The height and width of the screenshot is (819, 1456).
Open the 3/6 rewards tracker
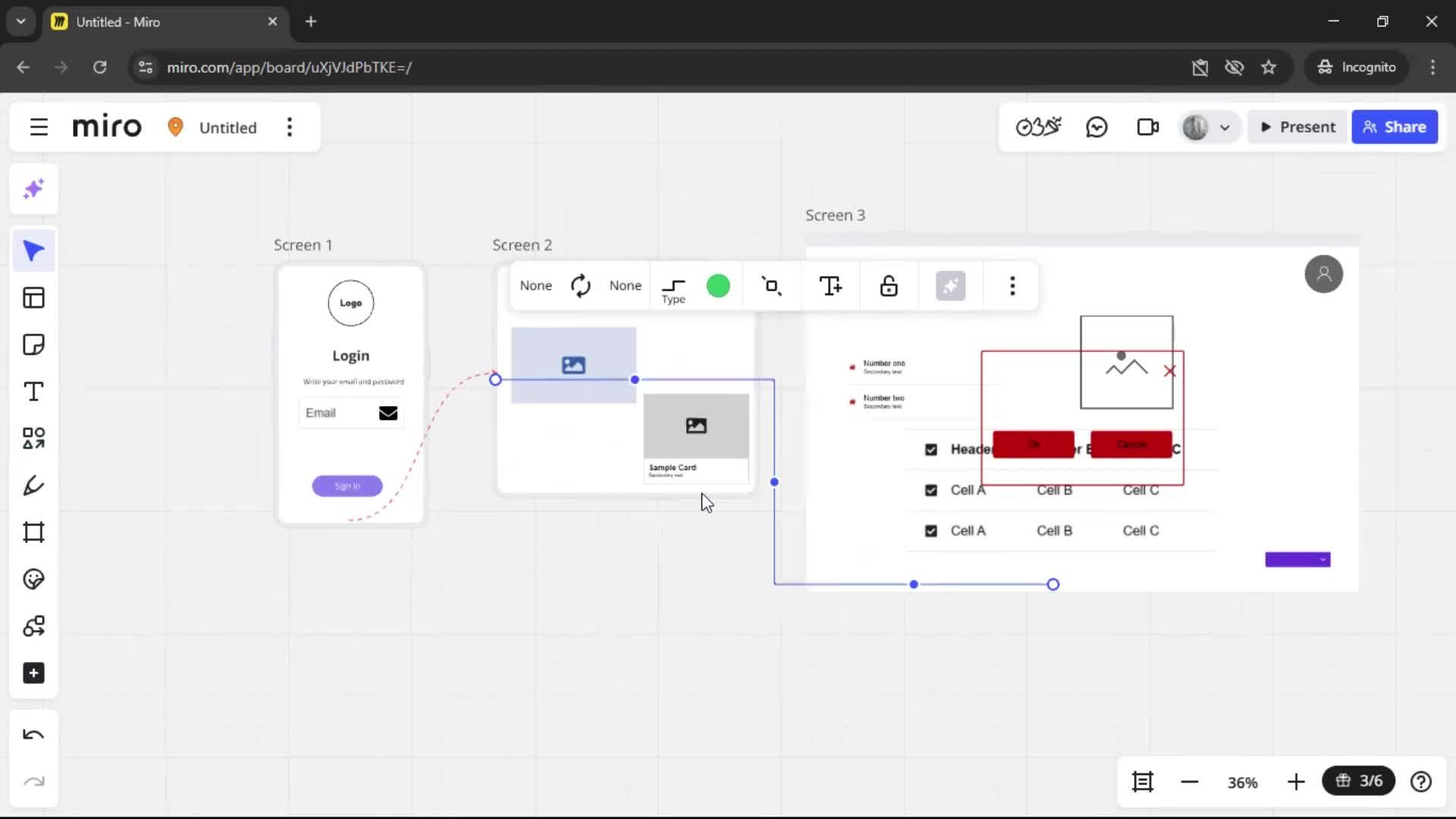[x=1359, y=781]
